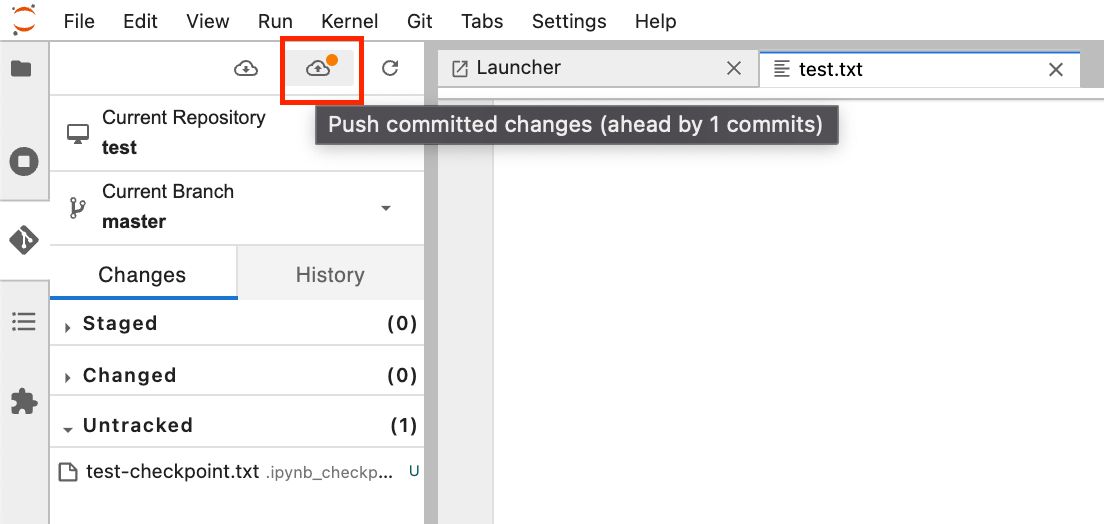Screen dimensions: 1104x524
Task: Refresh the repository status
Action: tap(390, 68)
